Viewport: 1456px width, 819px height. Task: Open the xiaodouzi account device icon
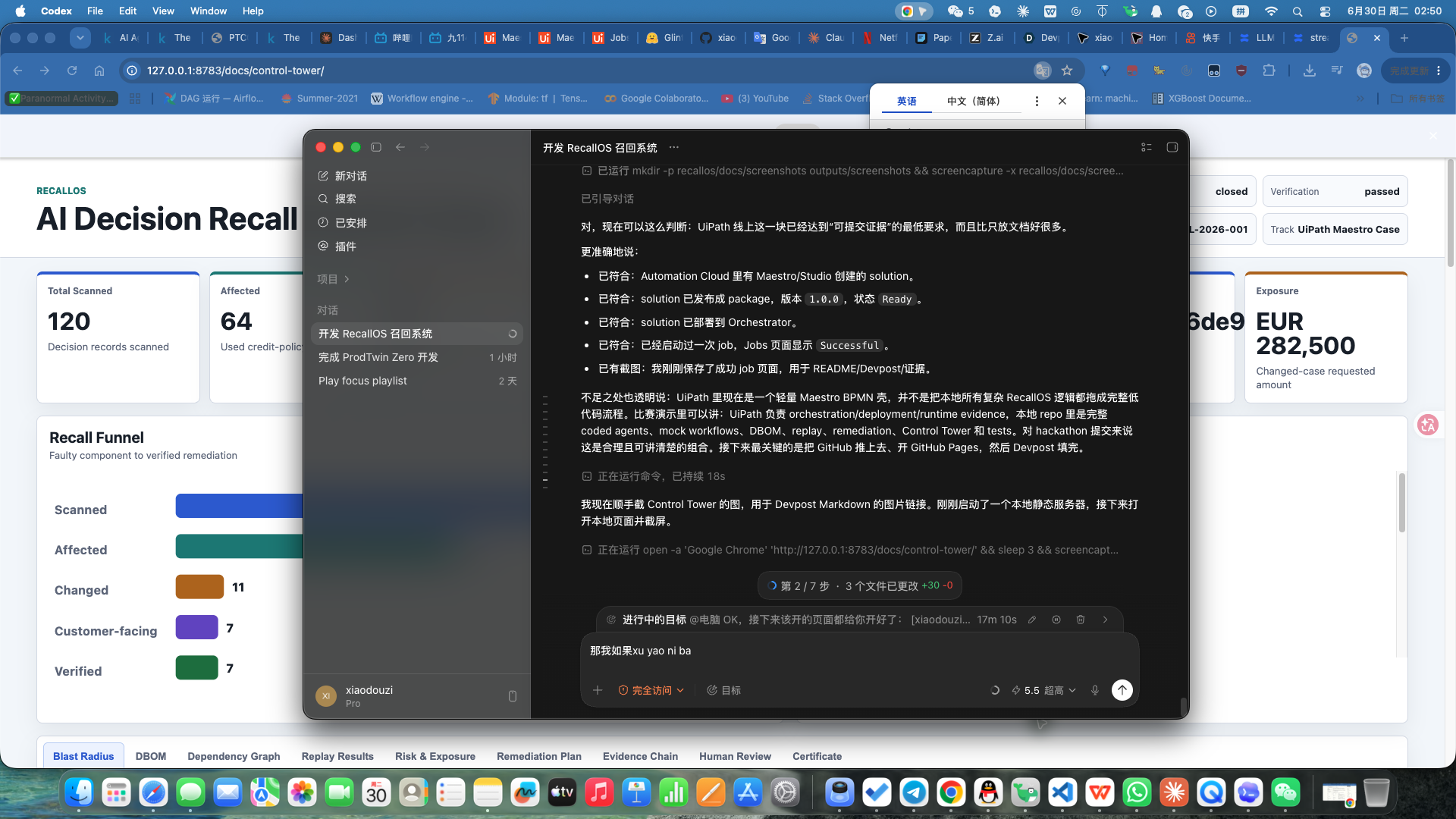pos(513,696)
